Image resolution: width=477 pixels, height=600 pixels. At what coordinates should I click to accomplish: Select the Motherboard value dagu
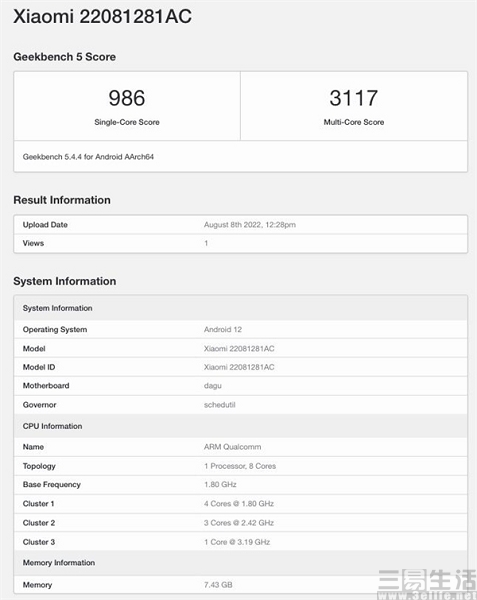pos(213,386)
